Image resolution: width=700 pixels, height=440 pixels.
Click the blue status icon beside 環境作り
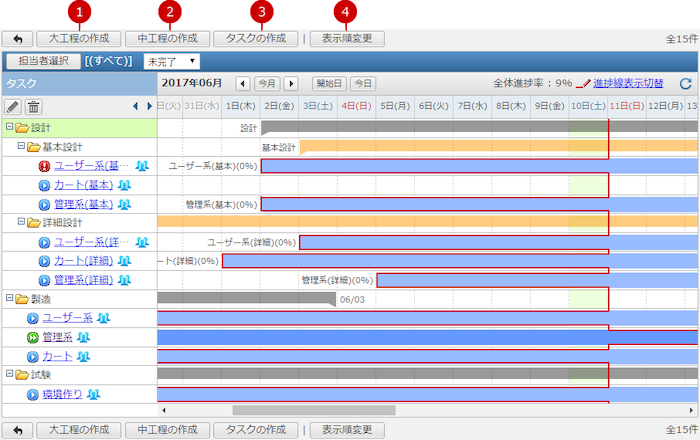(33, 394)
